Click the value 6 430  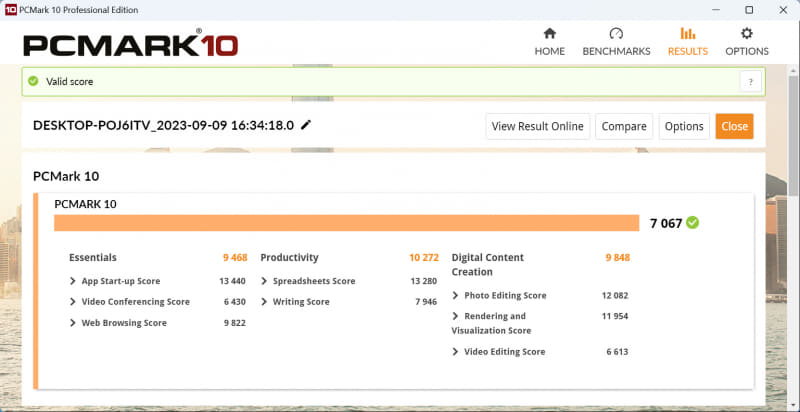235,302
